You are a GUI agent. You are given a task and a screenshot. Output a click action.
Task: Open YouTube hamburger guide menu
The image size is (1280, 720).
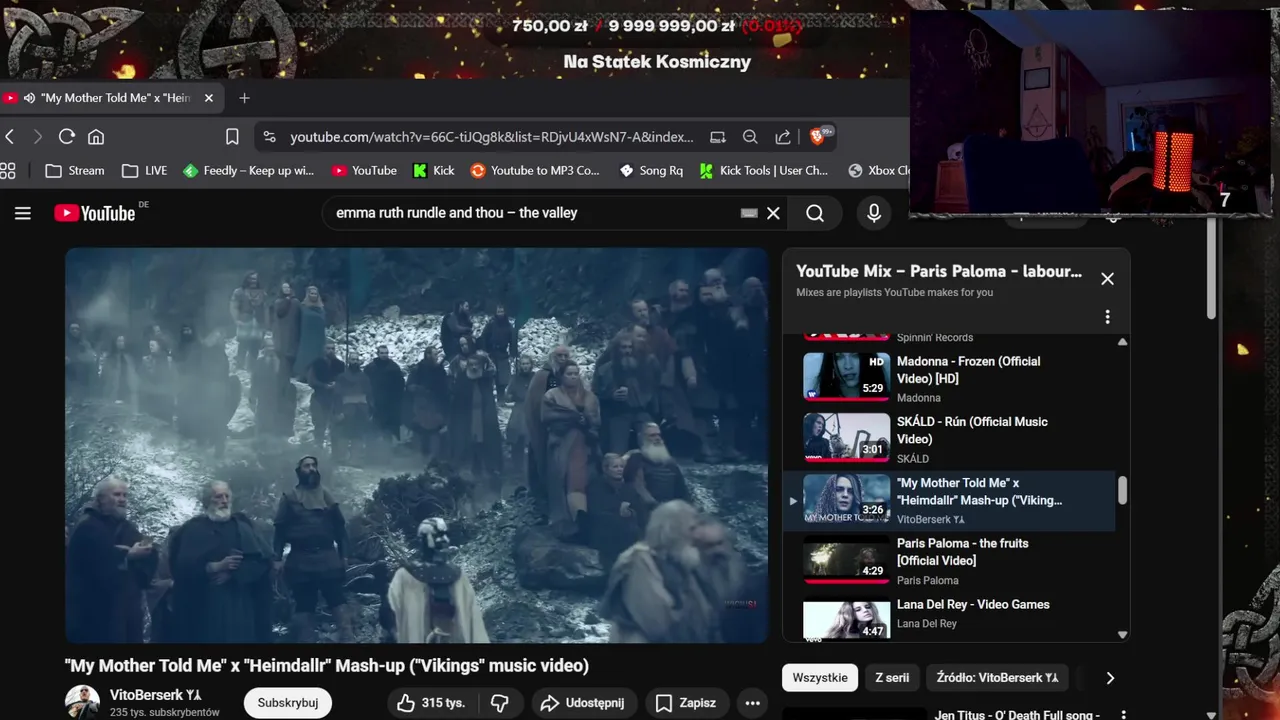click(23, 213)
